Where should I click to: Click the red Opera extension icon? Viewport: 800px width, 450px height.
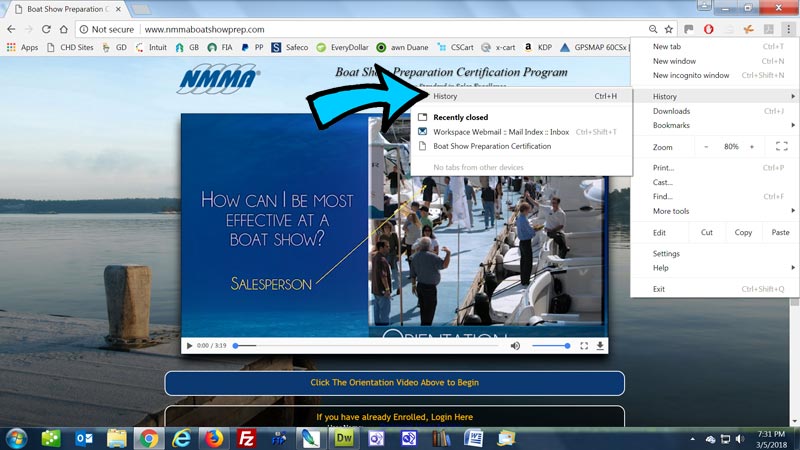point(708,29)
